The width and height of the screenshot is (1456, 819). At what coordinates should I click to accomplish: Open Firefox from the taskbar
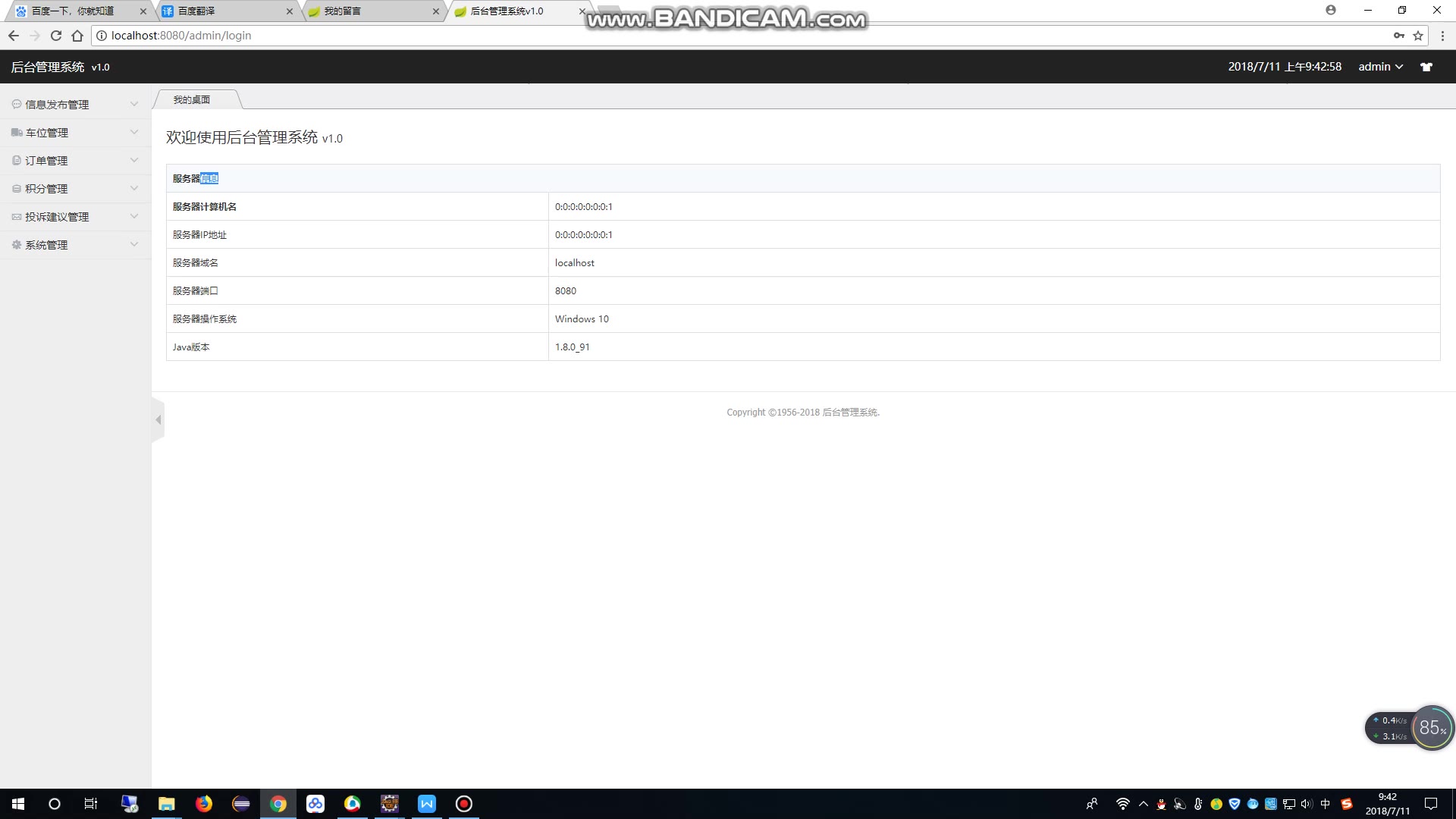point(204,804)
